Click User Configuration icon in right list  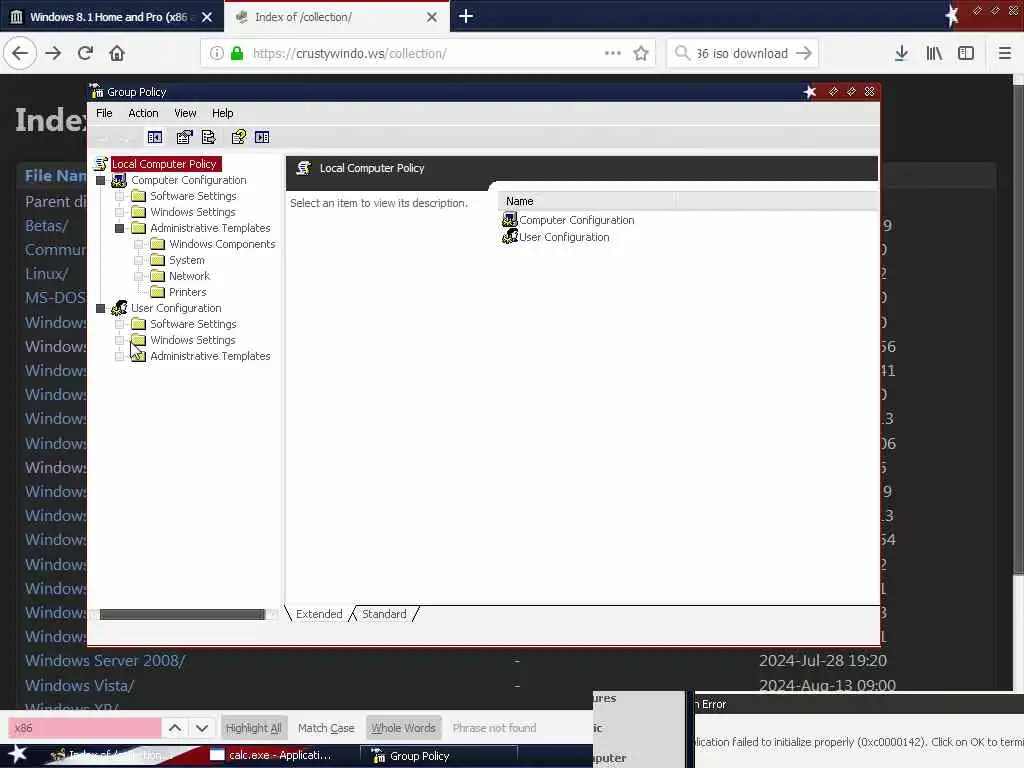click(x=509, y=236)
